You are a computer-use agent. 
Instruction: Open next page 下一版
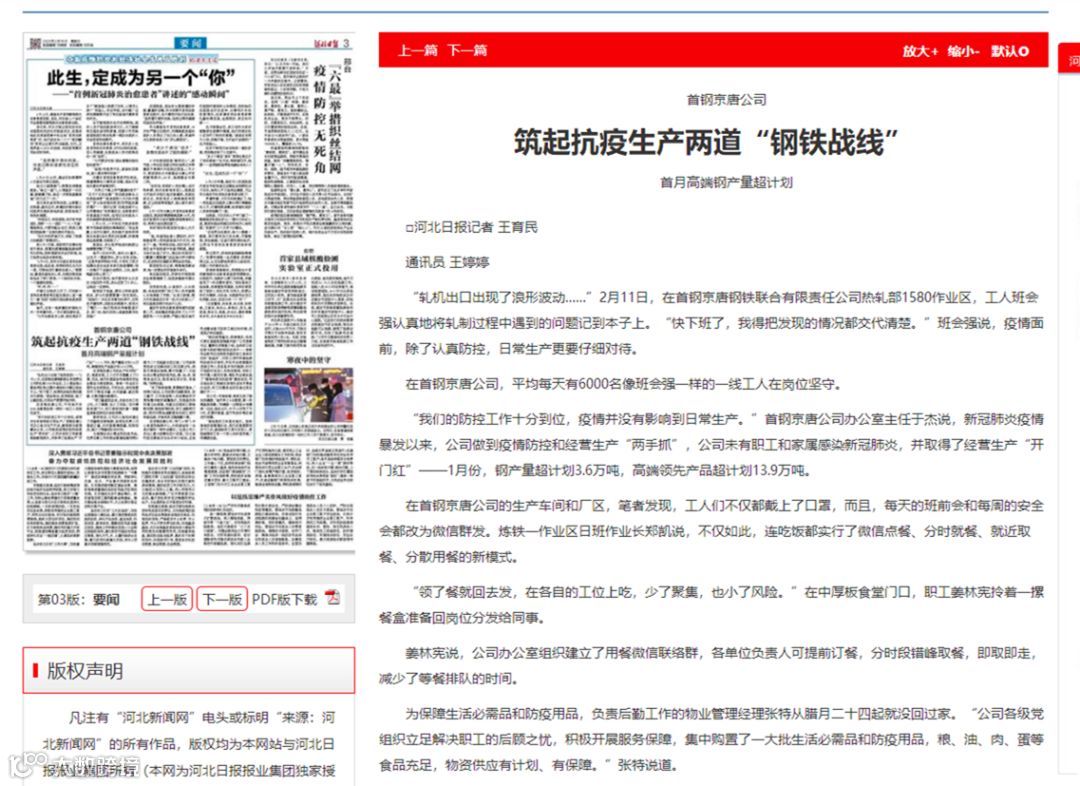(x=222, y=599)
